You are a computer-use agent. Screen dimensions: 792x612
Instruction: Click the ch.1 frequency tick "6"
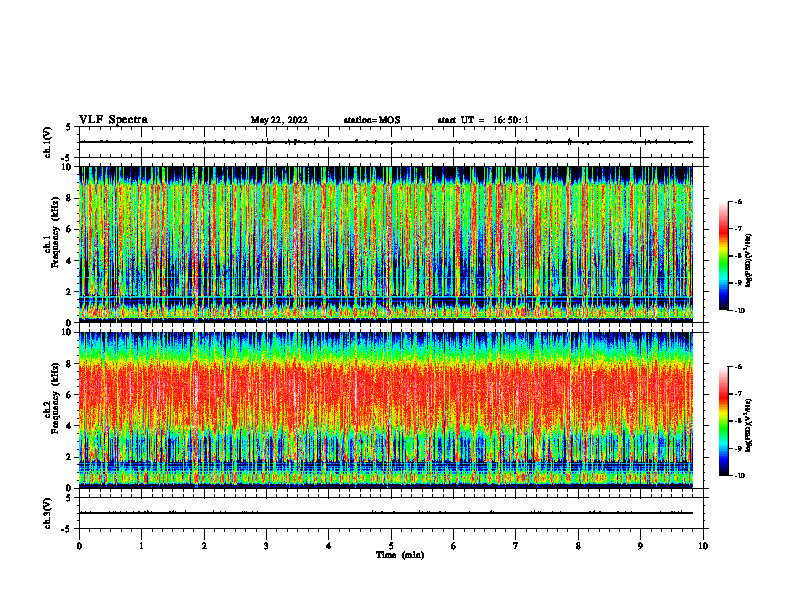[x=69, y=230]
